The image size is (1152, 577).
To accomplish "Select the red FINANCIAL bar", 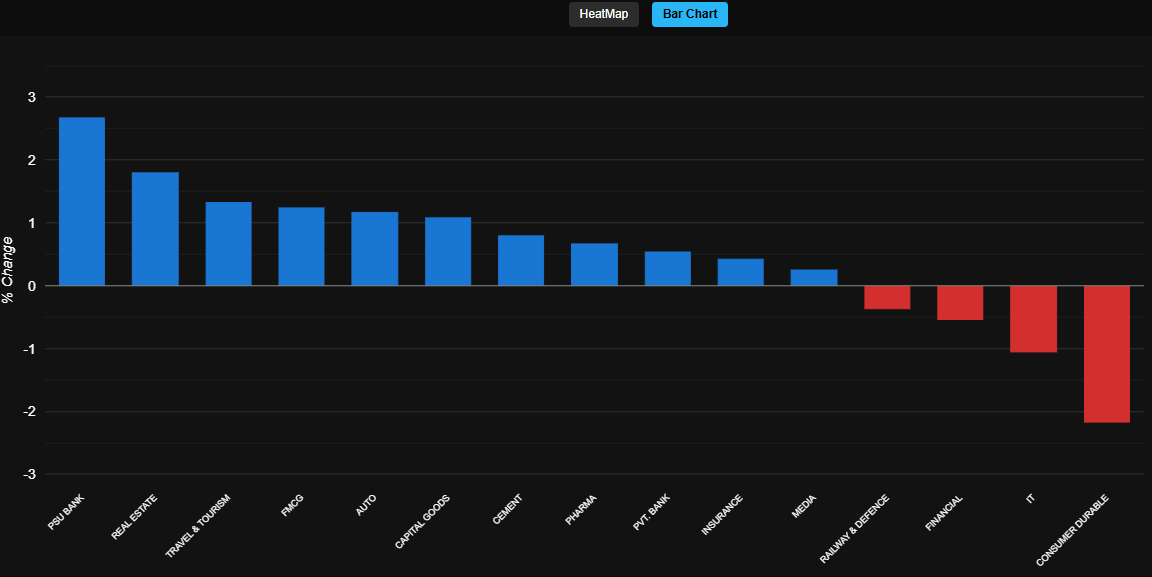I will [x=960, y=303].
